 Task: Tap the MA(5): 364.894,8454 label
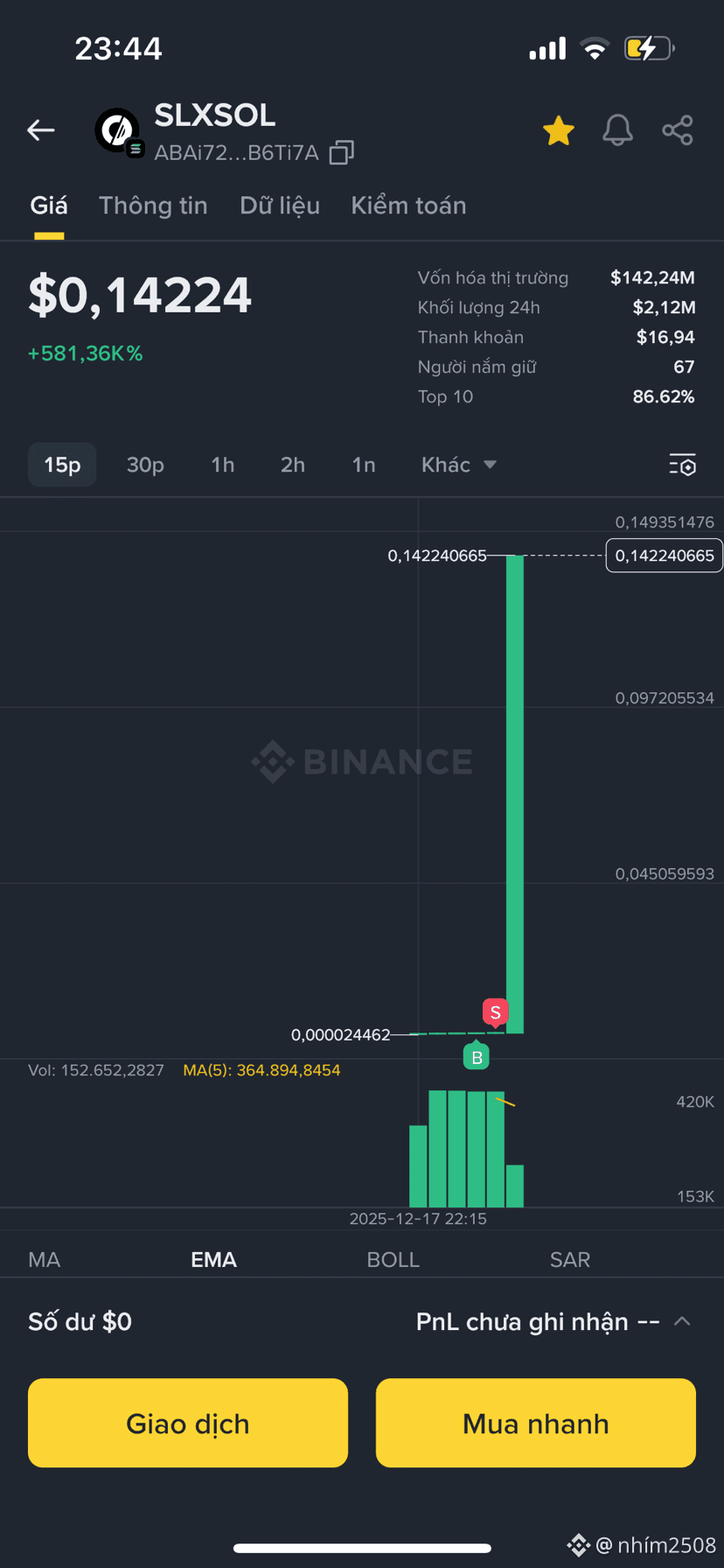261,1070
